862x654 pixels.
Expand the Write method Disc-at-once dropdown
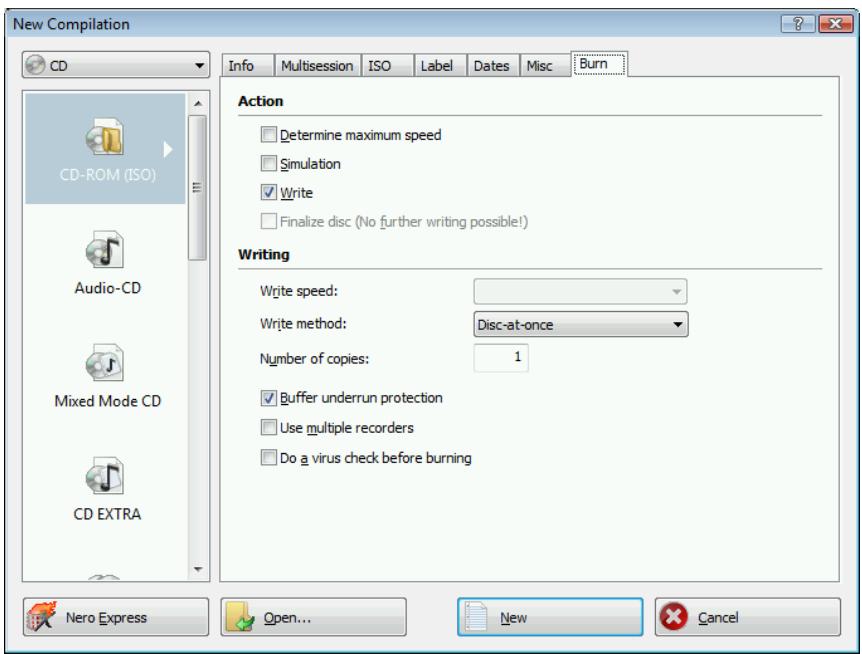[580, 324]
